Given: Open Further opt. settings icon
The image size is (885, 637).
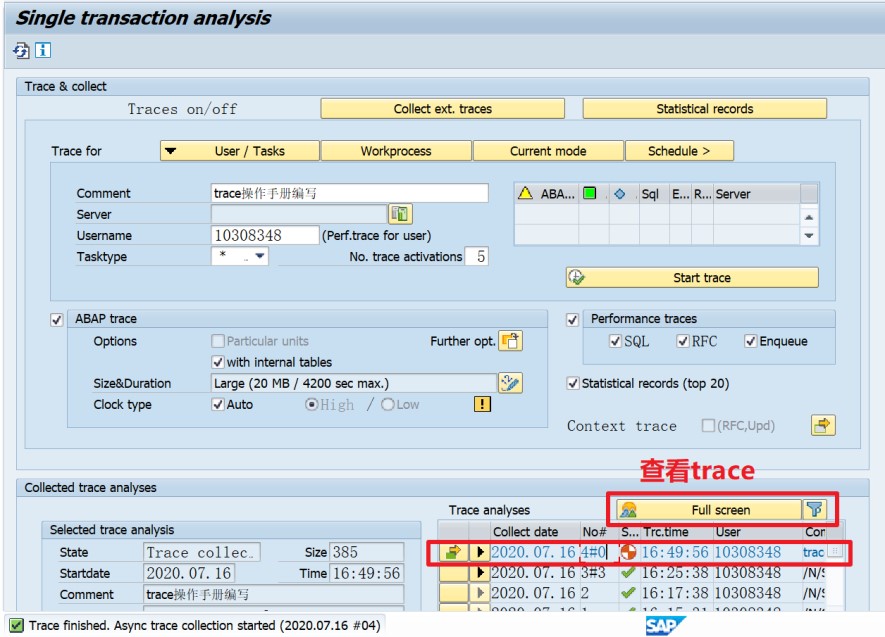Looking at the screenshot, I should pyautogui.click(x=509, y=342).
